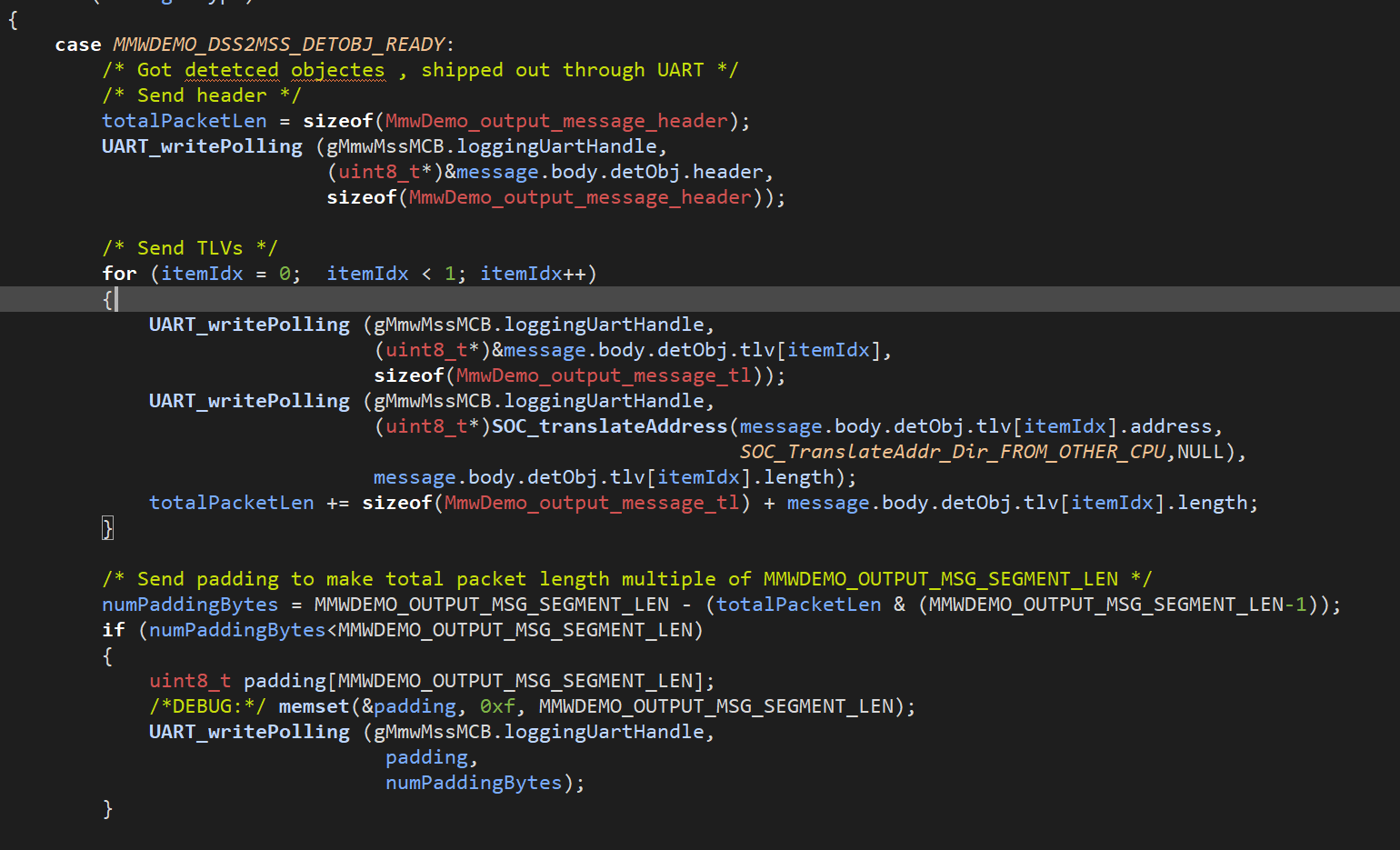Image resolution: width=1400 pixels, height=850 pixels.
Task: Click totalPacketLen in the += statement
Action: pos(232,503)
